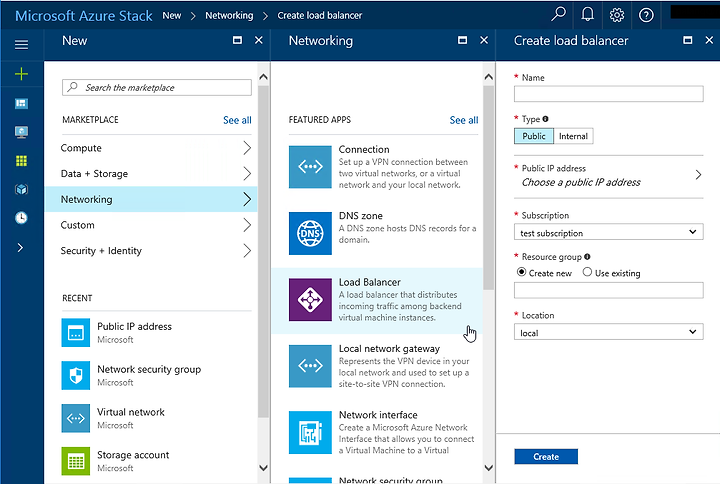
Task: Close the New blade
Action: tap(259, 40)
